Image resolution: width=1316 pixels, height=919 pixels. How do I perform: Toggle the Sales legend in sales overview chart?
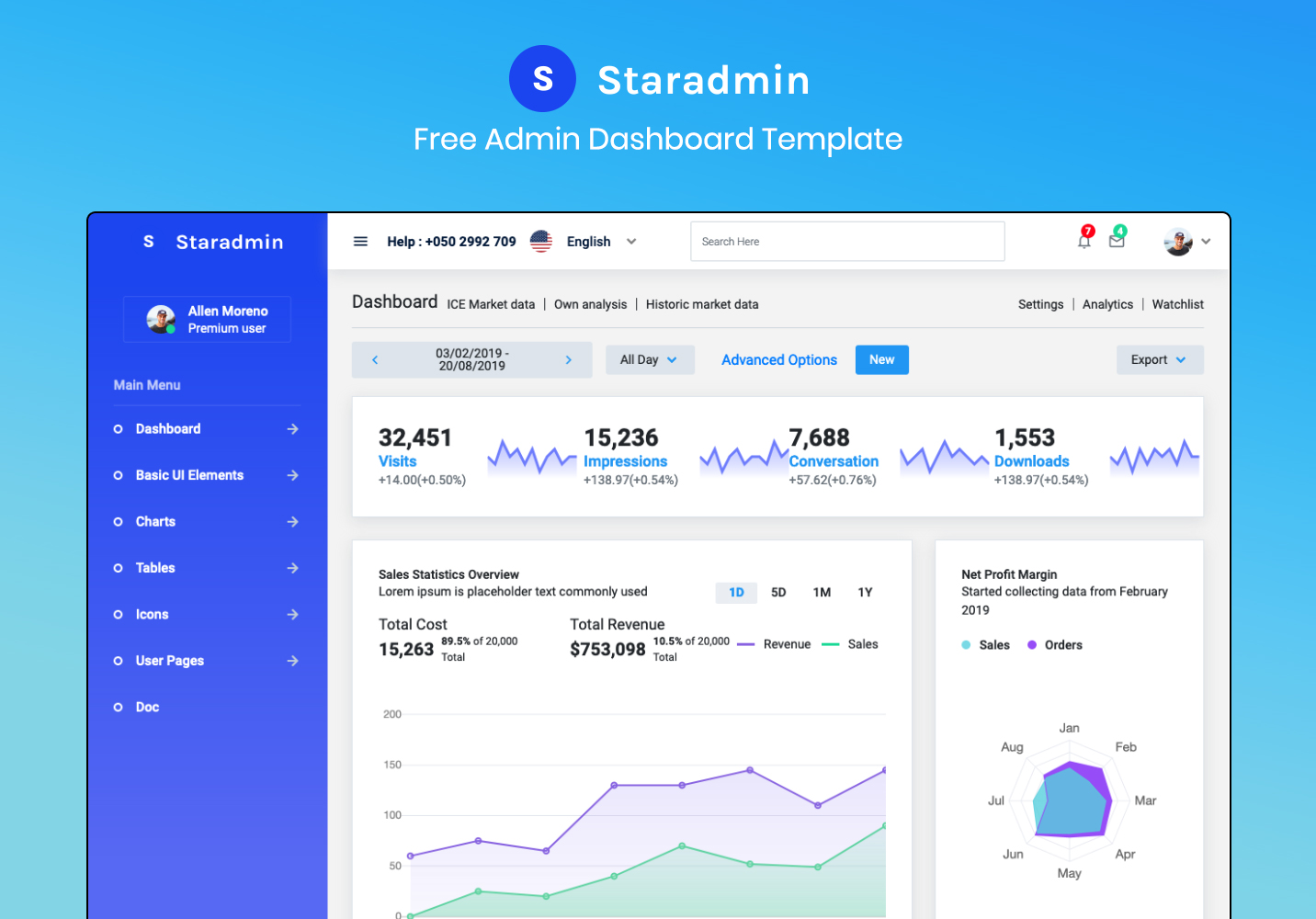(x=850, y=644)
